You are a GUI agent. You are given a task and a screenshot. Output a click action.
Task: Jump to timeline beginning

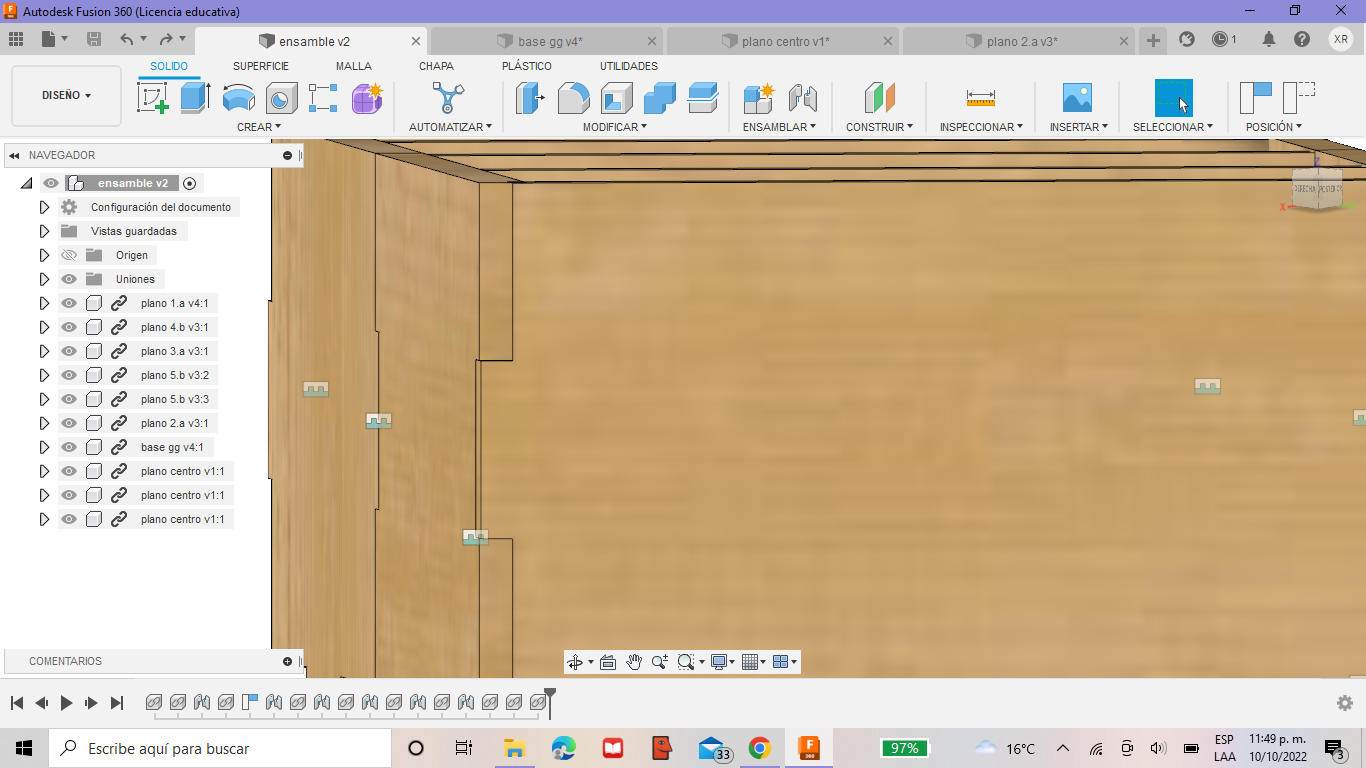17,703
